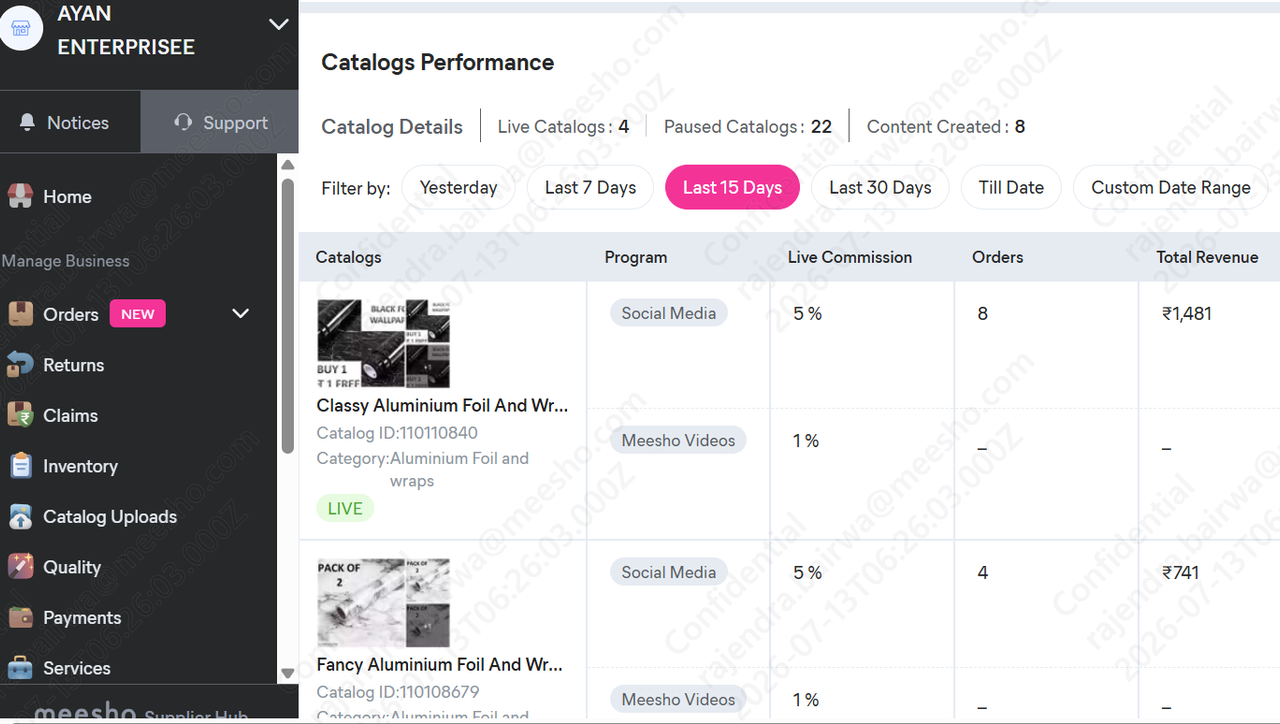Viewport: 1280px width, 724px height.
Task: Open the Notices tab label
Action: point(78,123)
